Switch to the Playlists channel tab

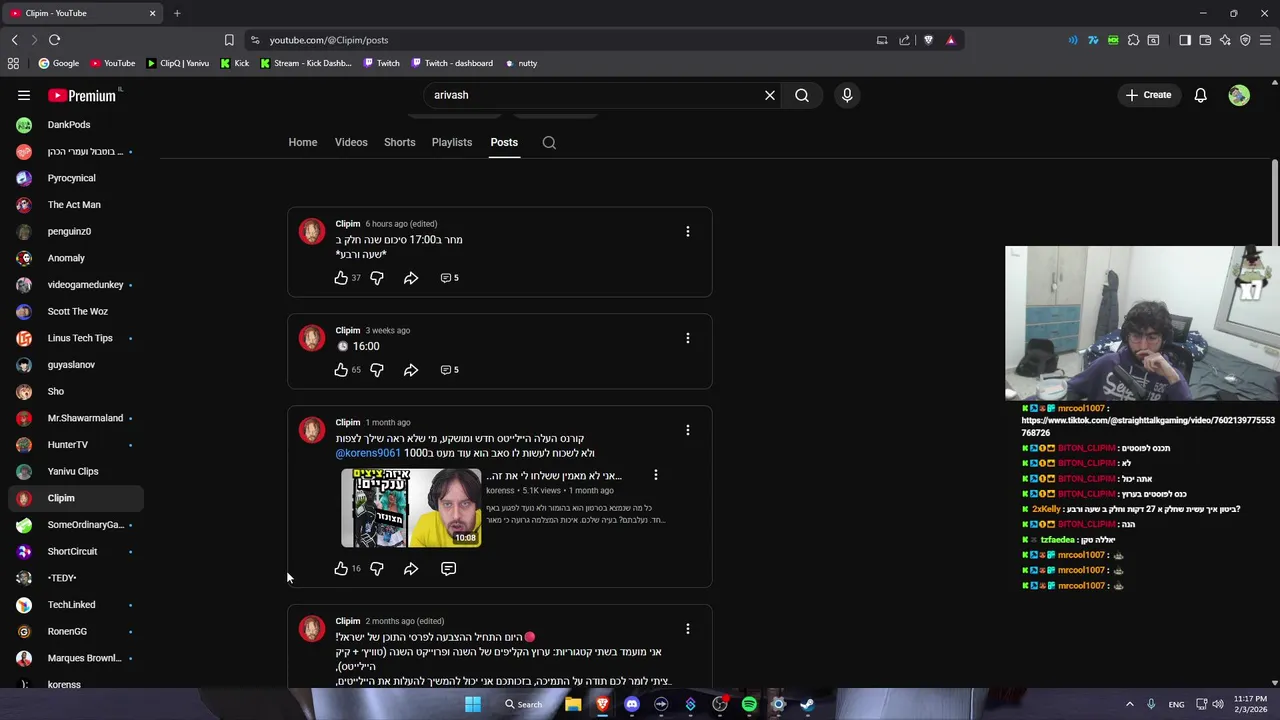452,142
